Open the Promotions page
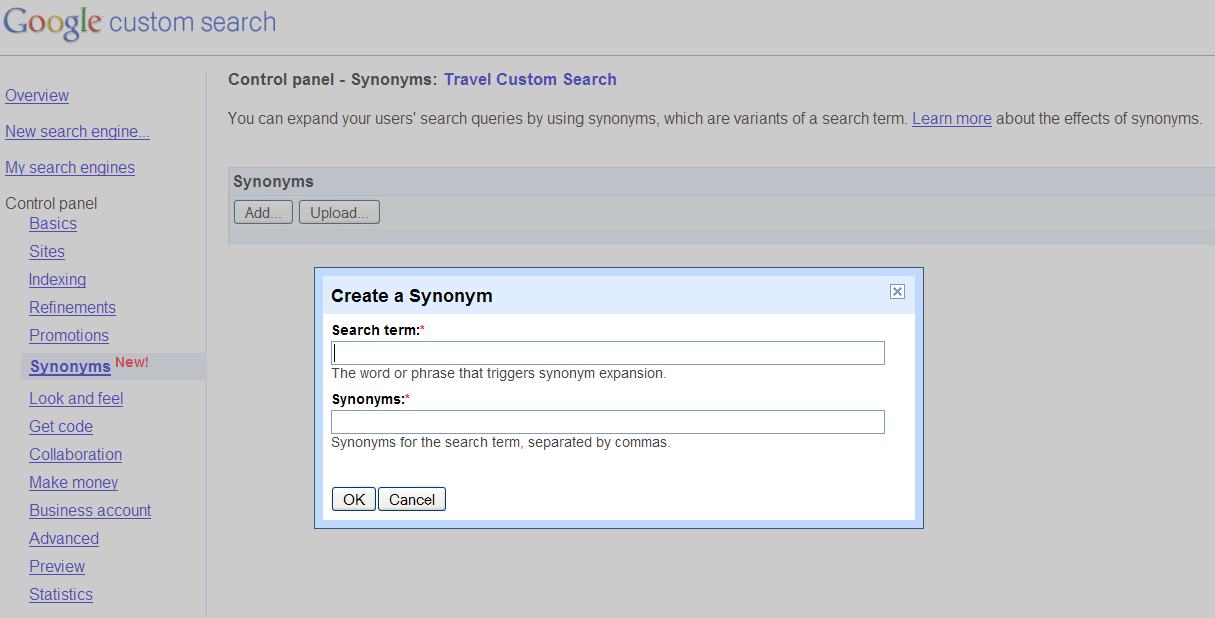 click(x=68, y=335)
